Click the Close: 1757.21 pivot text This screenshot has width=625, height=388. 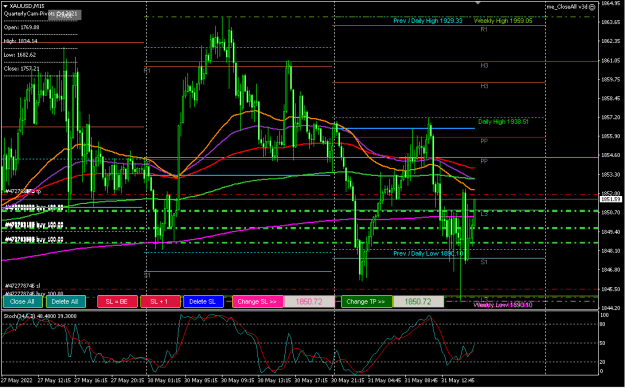point(22,69)
